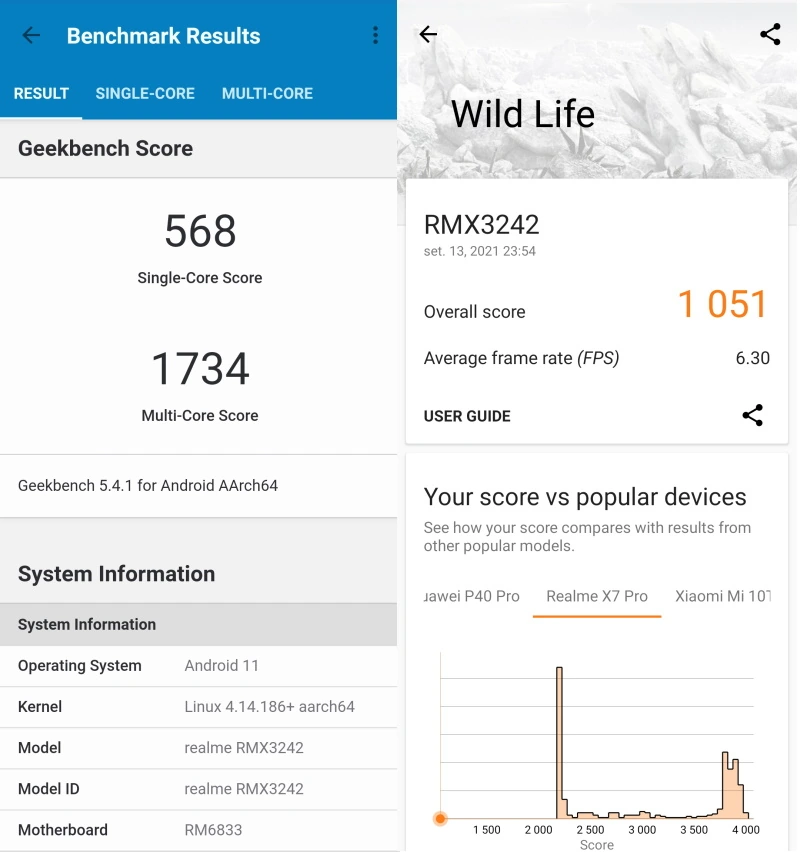800x852 pixels.
Task: Tap the 568 single-core score
Action: pos(201,231)
